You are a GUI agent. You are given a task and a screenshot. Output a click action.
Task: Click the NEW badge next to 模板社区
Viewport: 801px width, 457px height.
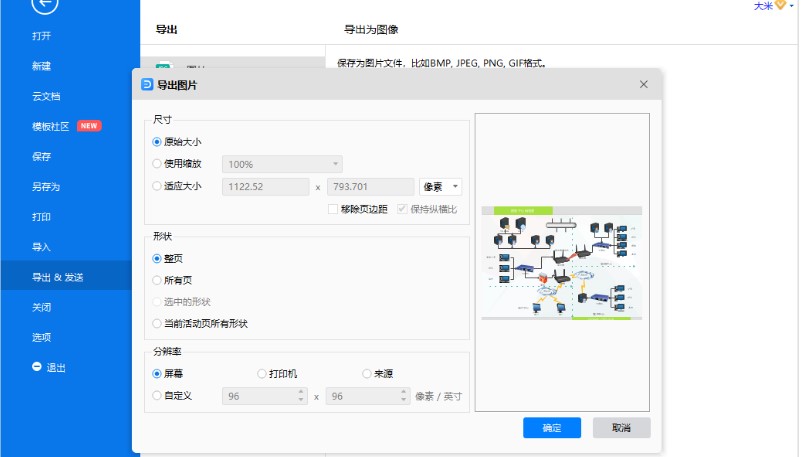(x=89, y=126)
